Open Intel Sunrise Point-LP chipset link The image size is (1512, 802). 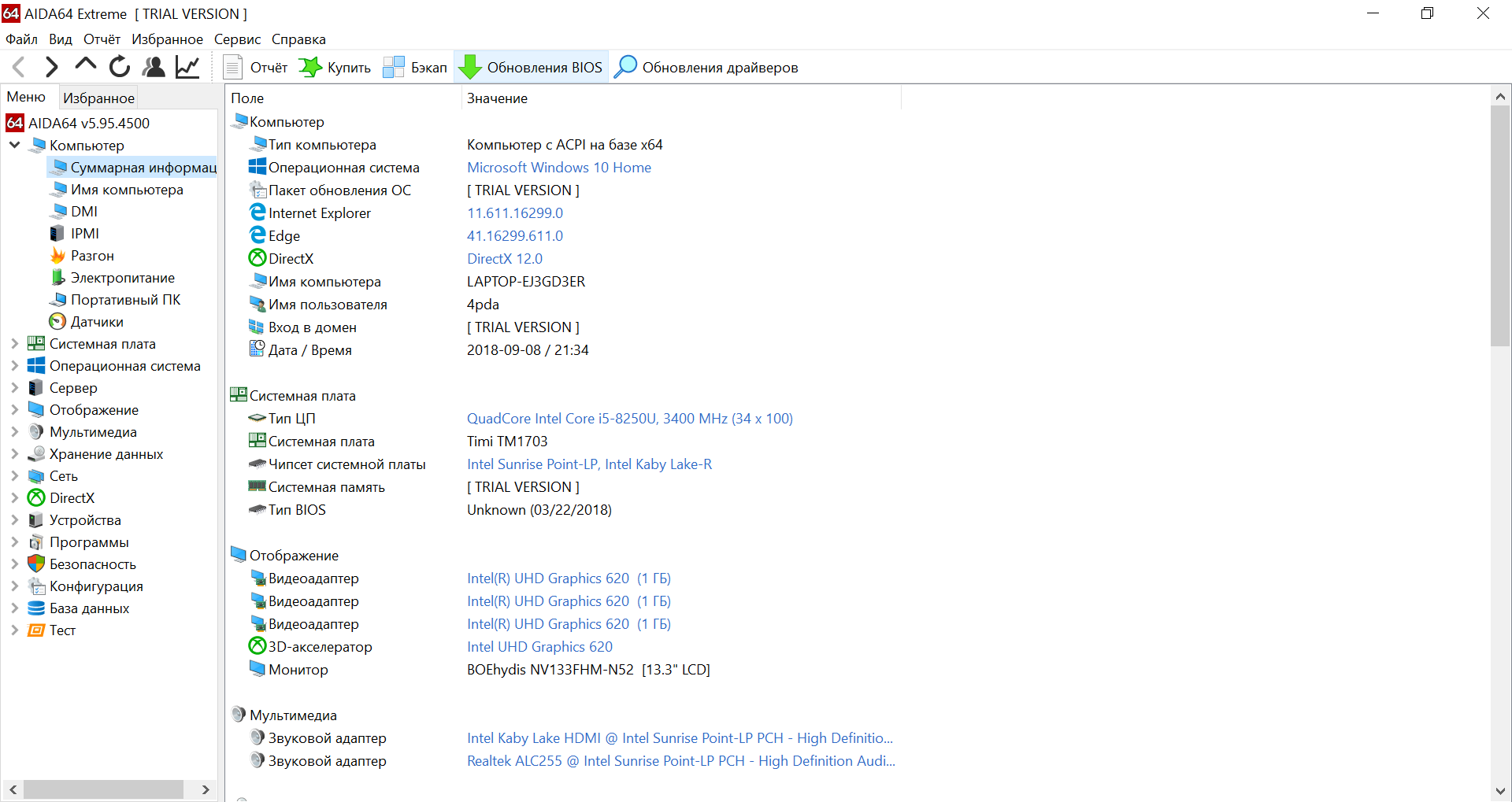[590, 464]
